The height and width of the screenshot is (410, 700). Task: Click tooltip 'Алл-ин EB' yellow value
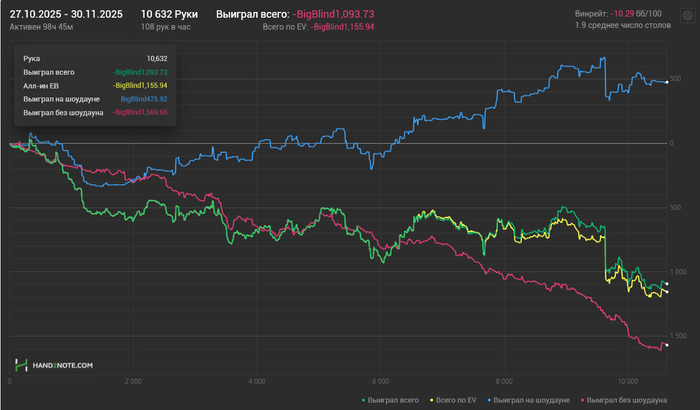point(140,85)
